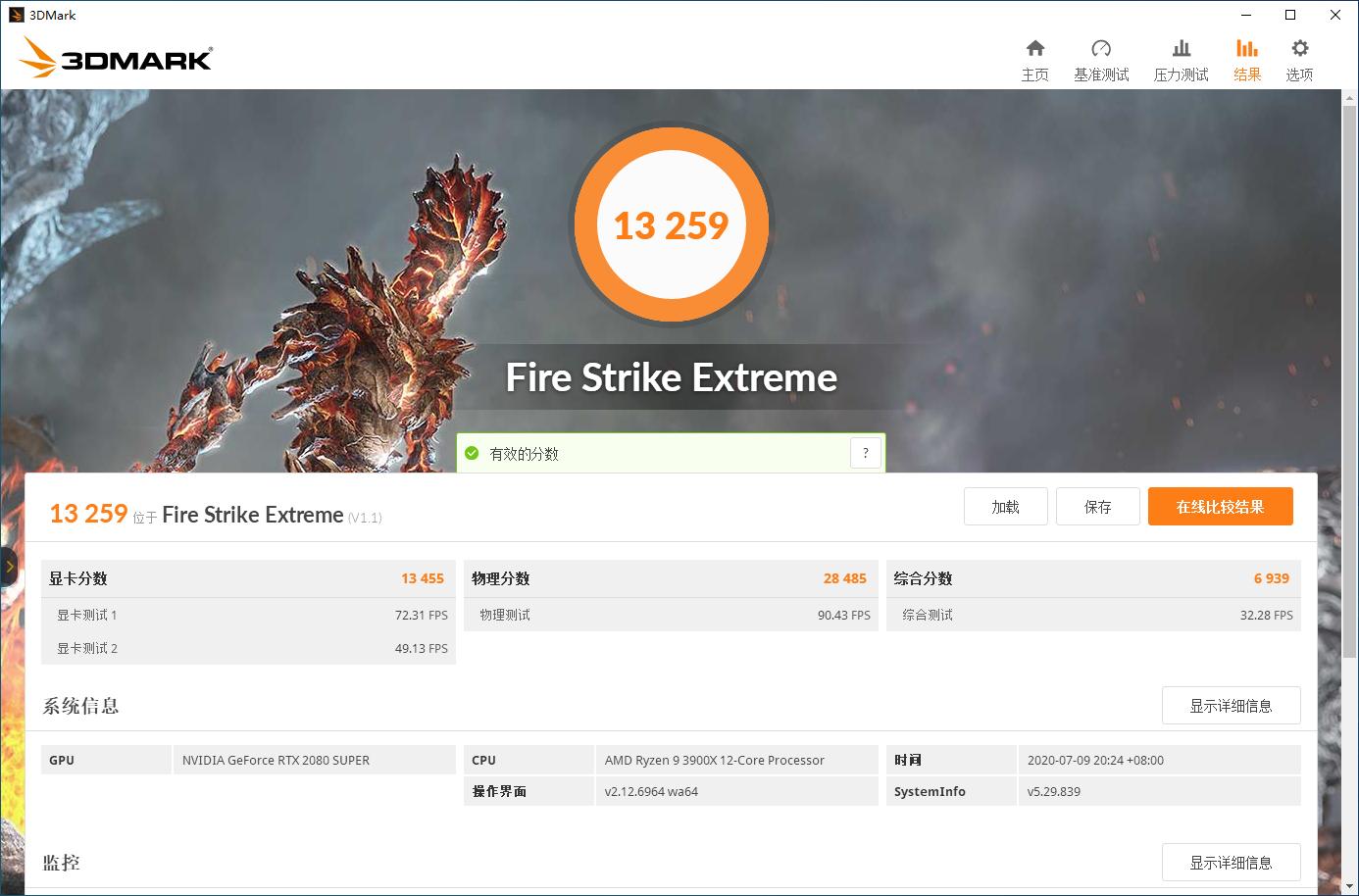Expand 监控 details with 显示详细信息
The width and height of the screenshot is (1359, 896).
point(1232,862)
